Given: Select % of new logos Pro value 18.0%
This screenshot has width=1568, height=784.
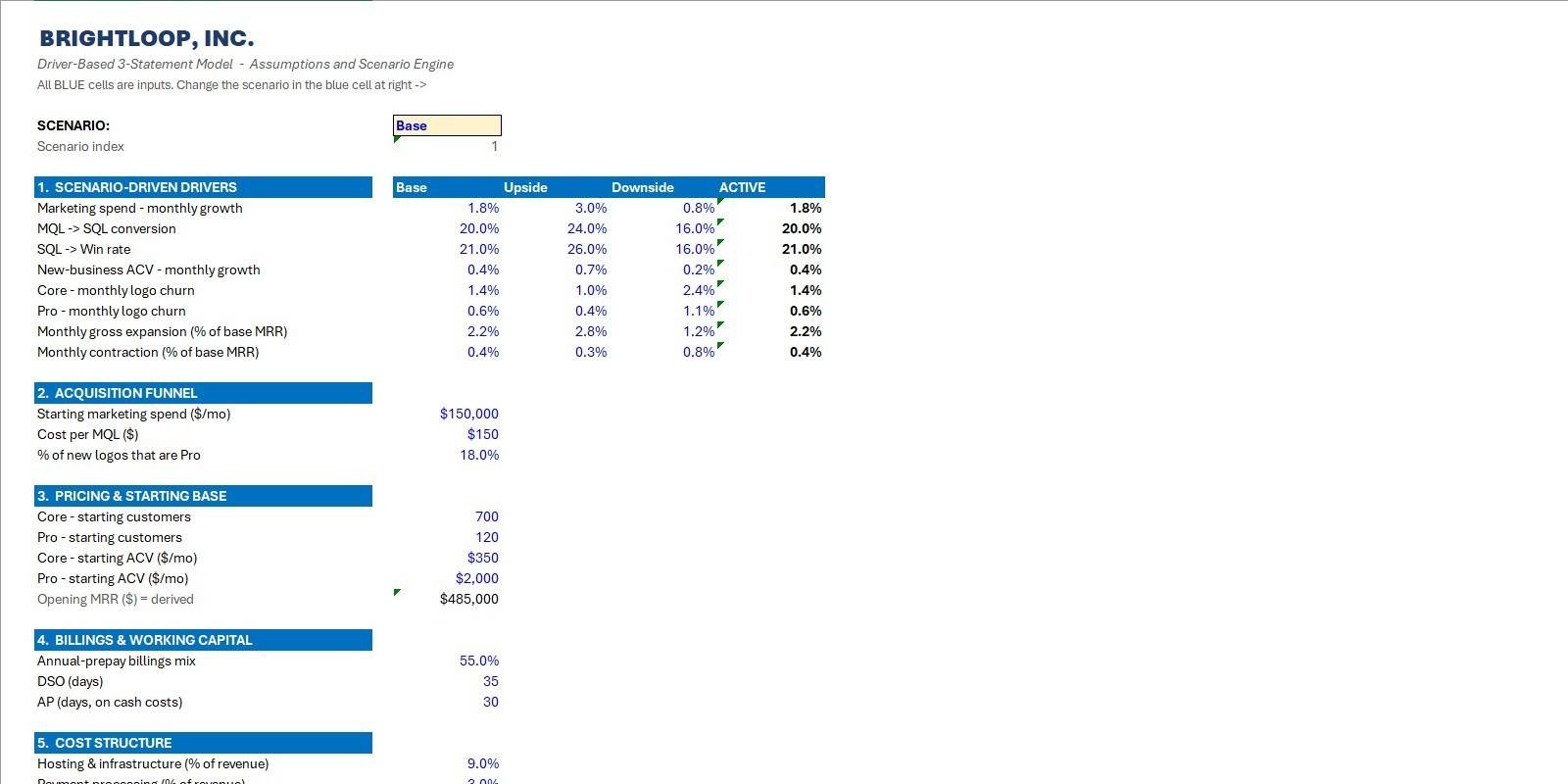Looking at the screenshot, I should [x=479, y=455].
